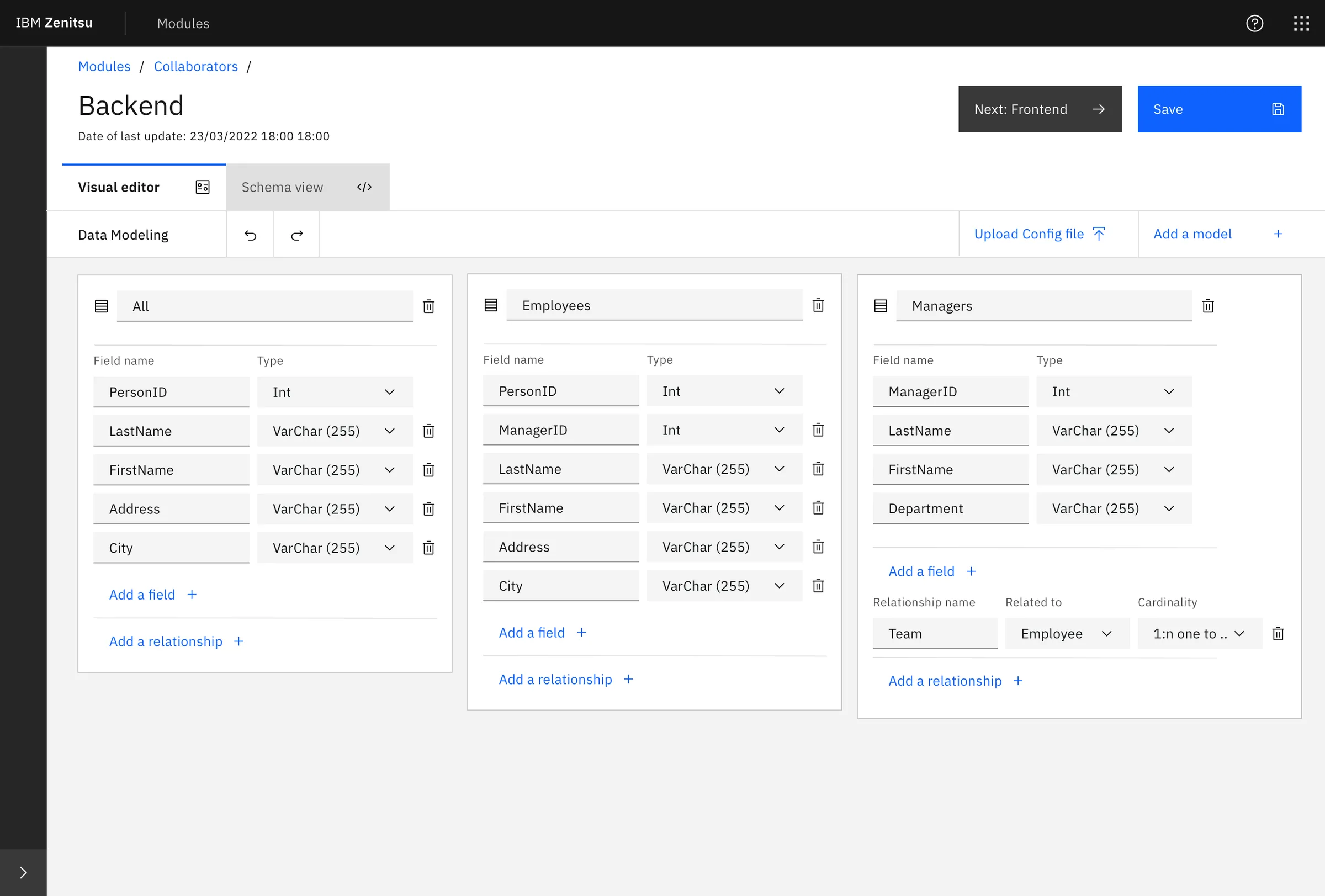Viewport: 1325px width, 896px height.
Task: Expand the left sidebar chevron
Action: [23, 873]
